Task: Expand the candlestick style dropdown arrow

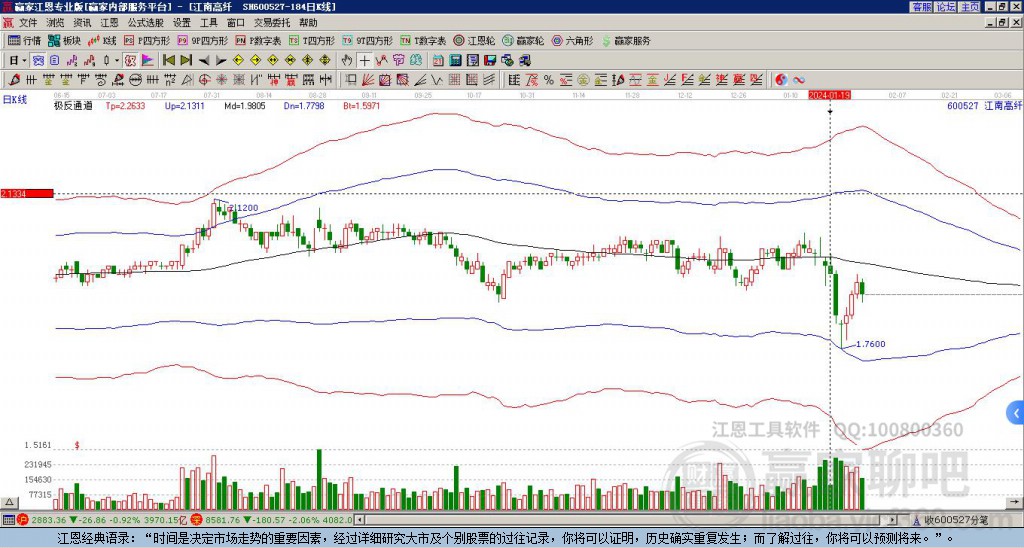Action: (x=117, y=60)
